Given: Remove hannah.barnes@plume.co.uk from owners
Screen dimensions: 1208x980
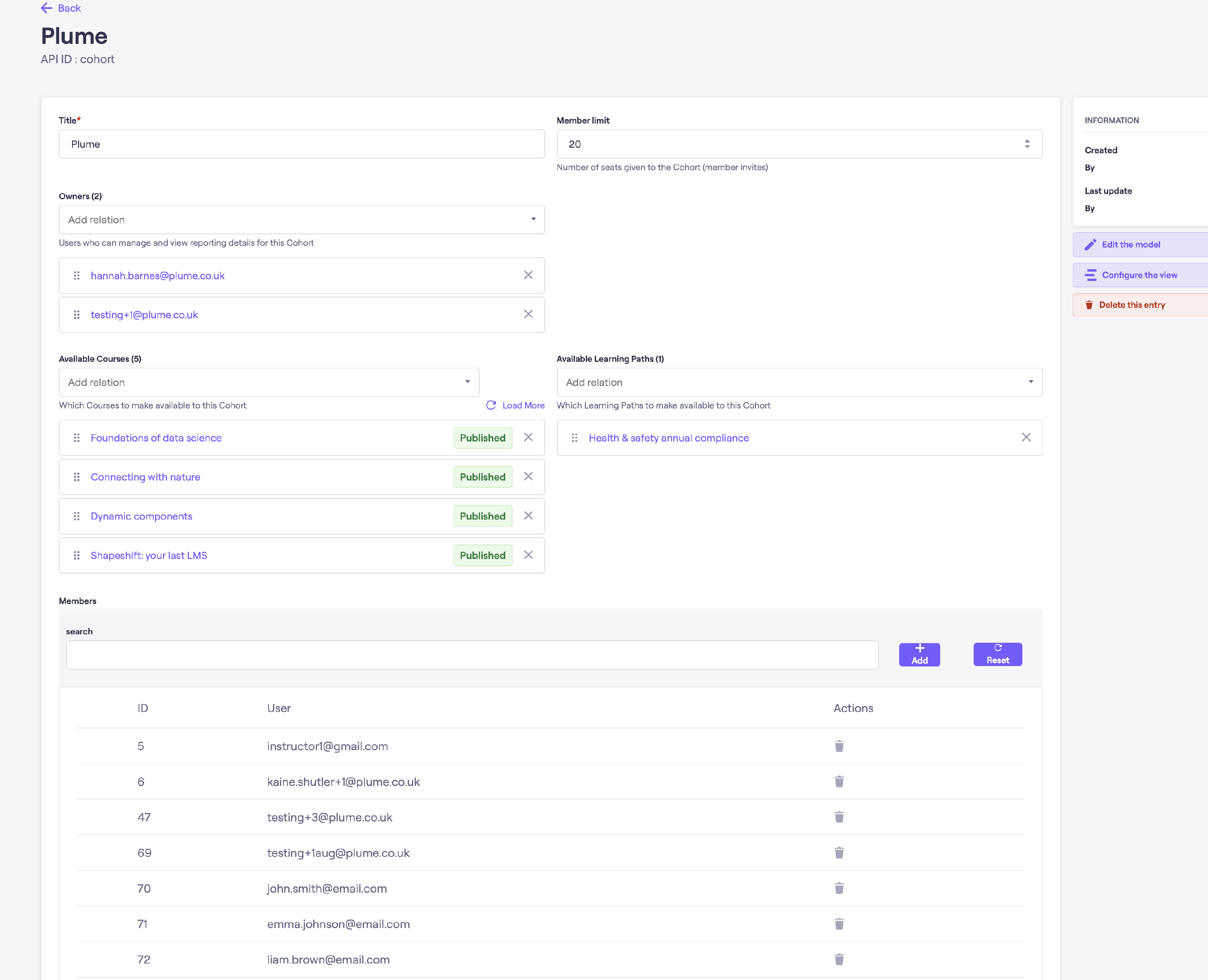Looking at the screenshot, I should pos(528,275).
